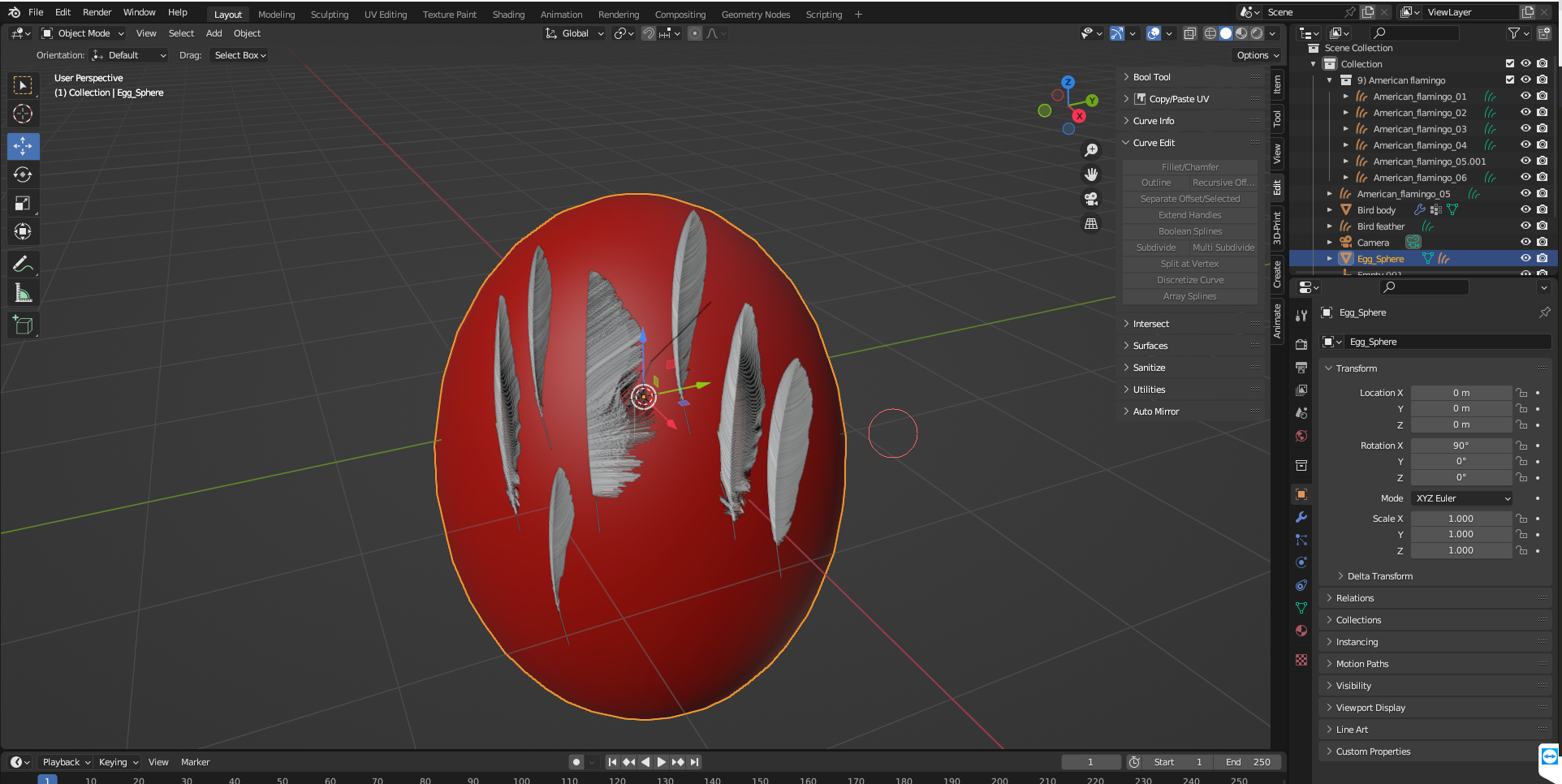
Task: Select American_flamingo_04 in the outliner
Action: pyautogui.click(x=1420, y=145)
